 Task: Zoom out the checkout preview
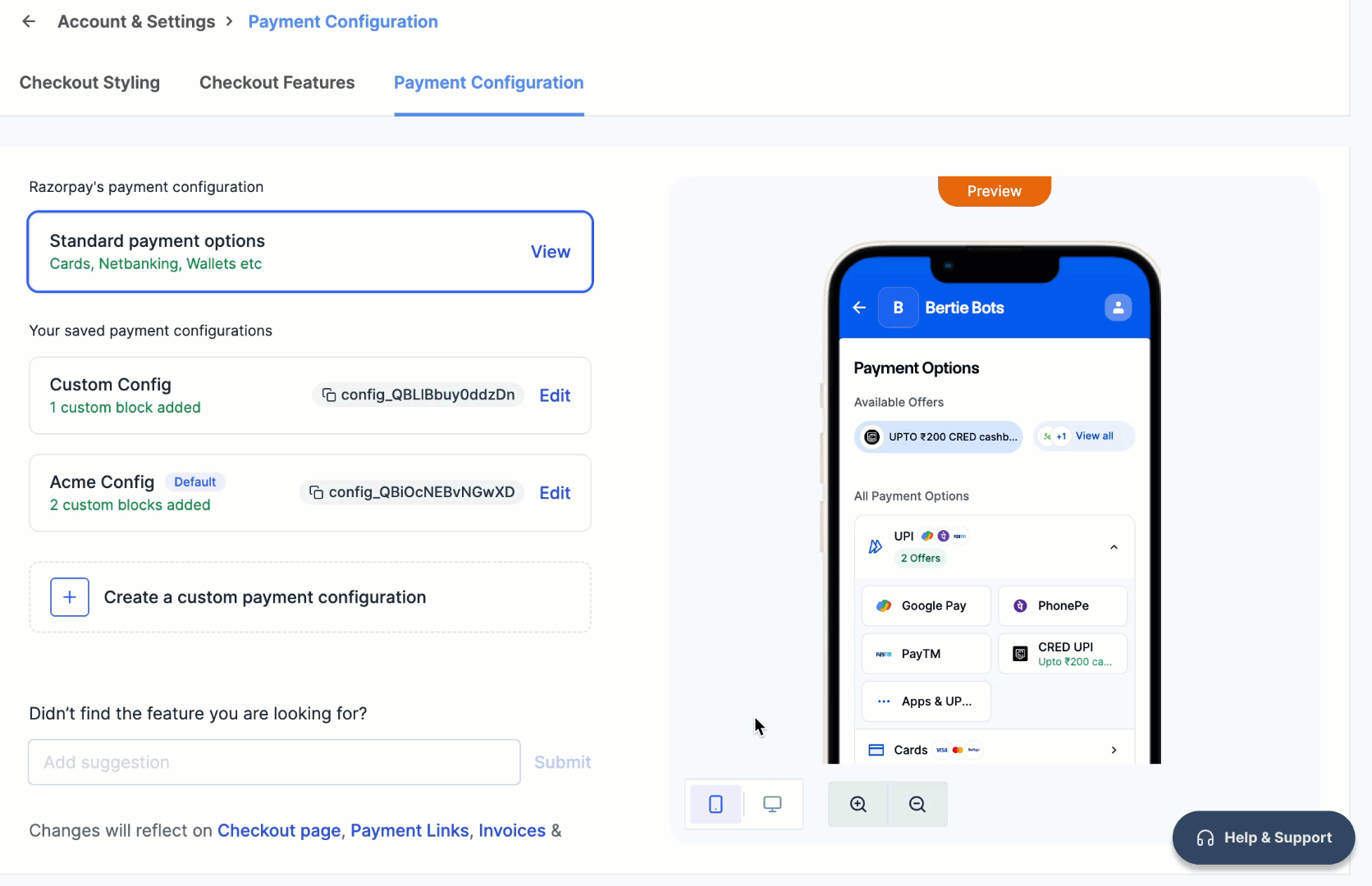pyautogui.click(x=917, y=804)
